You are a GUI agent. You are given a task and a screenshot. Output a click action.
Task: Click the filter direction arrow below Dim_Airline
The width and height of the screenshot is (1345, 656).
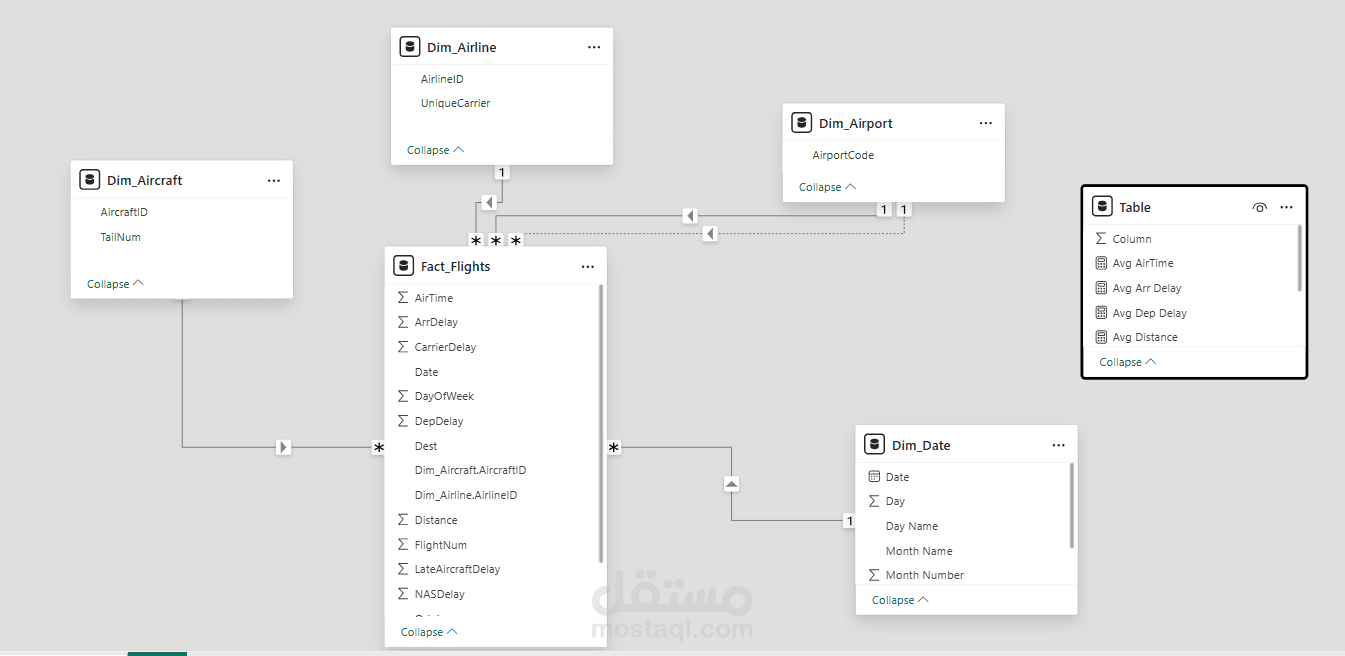point(488,203)
